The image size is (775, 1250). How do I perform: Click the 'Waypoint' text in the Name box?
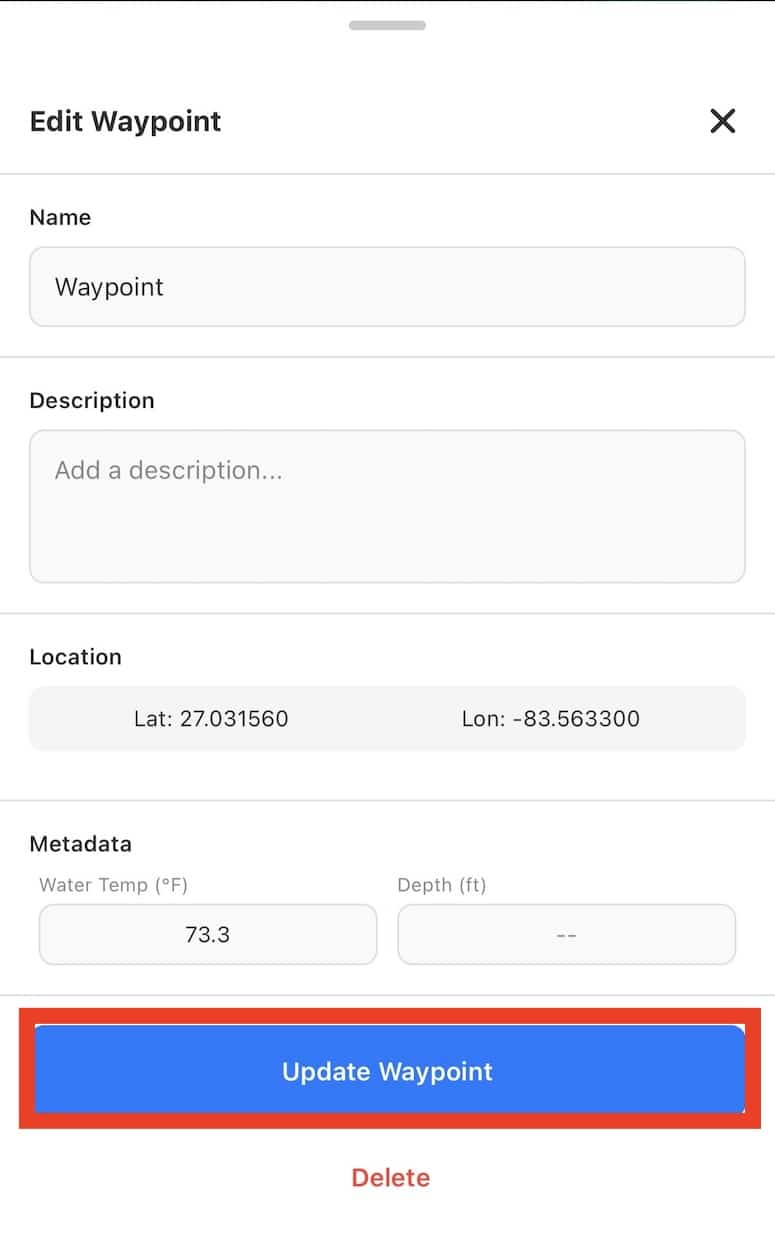point(109,287)
